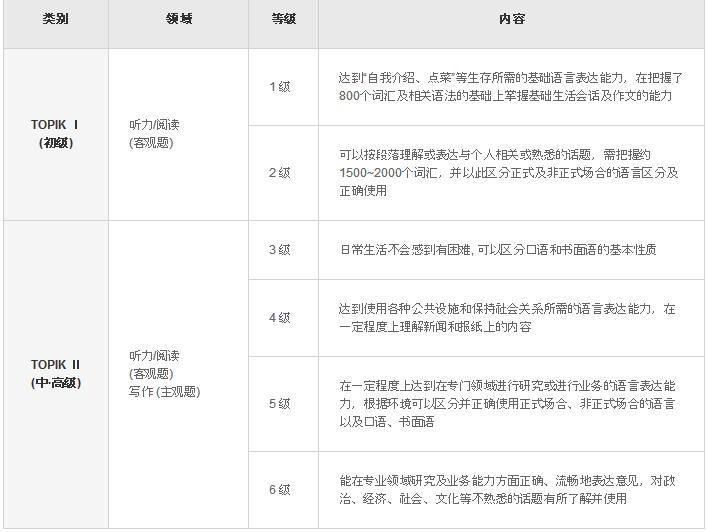Select the TOPIK II (中·高级) category cell

click(x=55, y=374)
